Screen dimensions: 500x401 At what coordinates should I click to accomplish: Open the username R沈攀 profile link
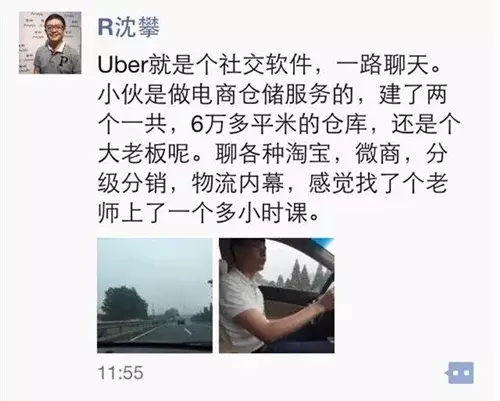click(x=129, y=26)
